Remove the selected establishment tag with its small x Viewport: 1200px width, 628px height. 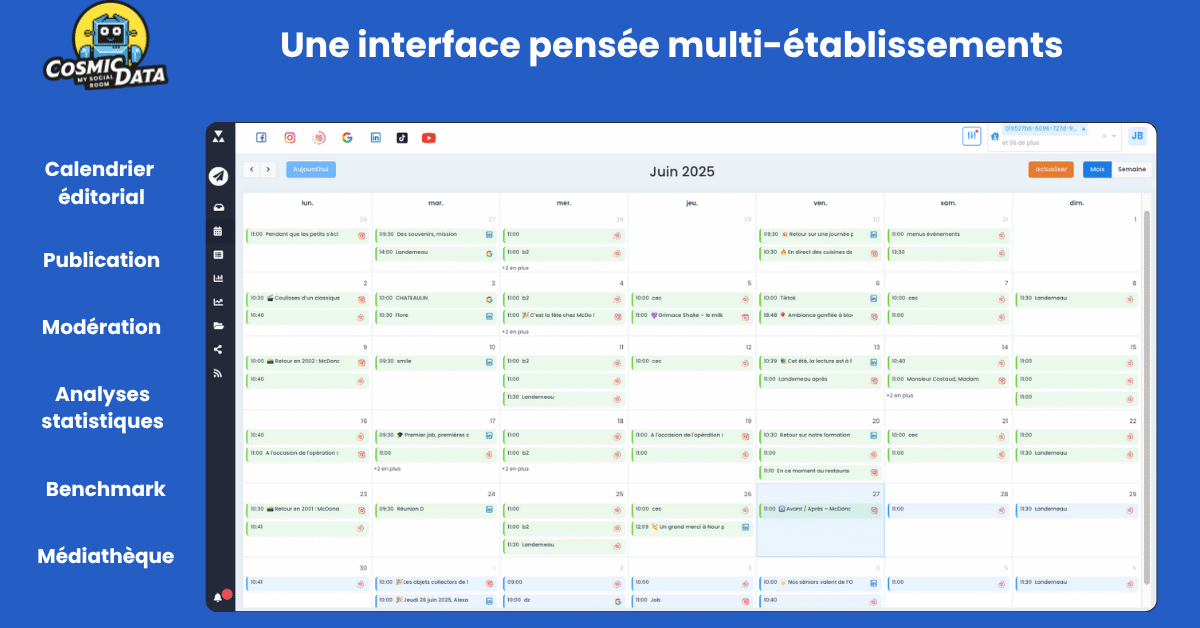(x=1083, y=128)
